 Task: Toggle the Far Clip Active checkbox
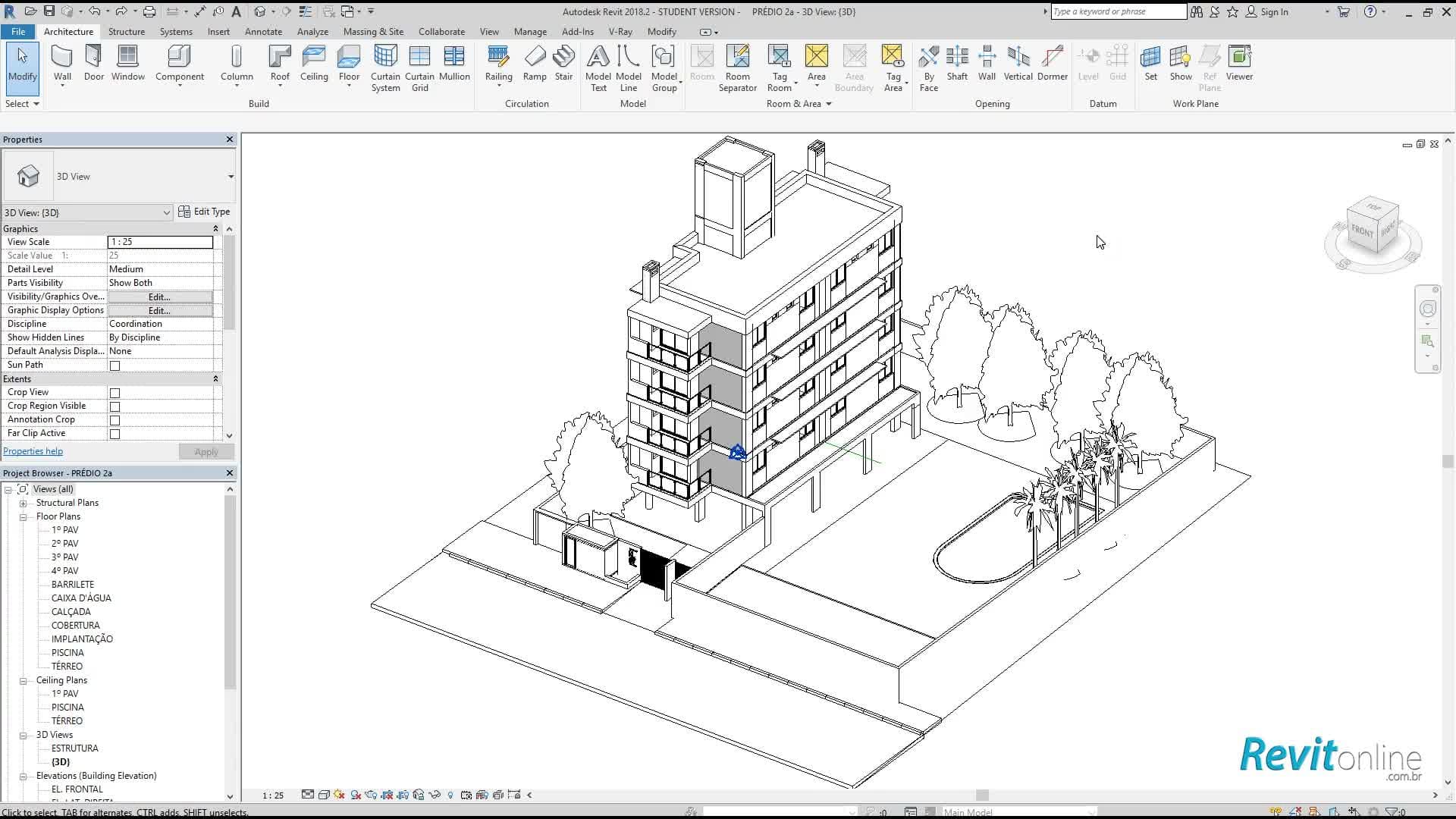click(x=115, y=434)
